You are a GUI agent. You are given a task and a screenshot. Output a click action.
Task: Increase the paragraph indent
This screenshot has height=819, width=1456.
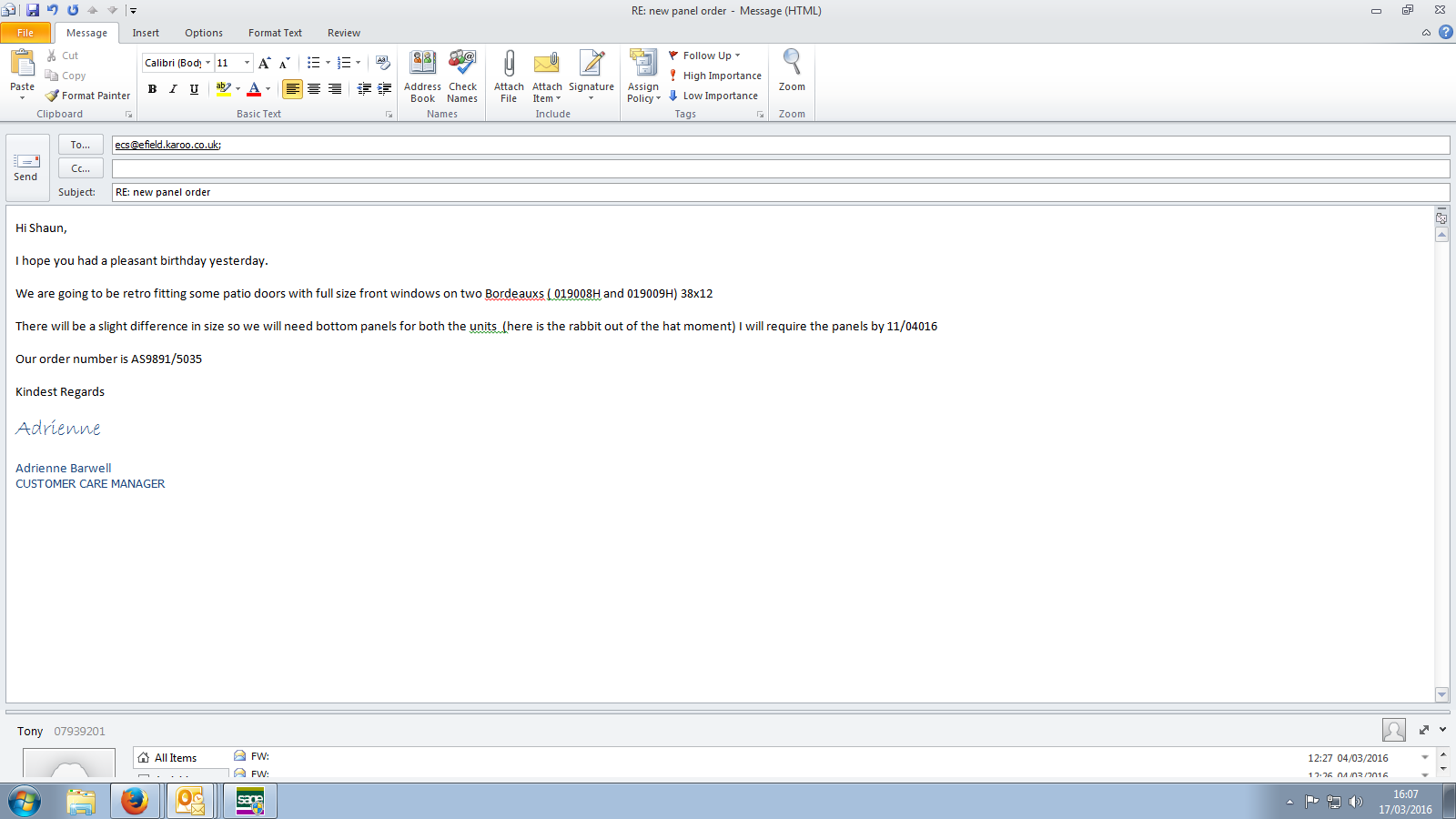click(x=385, y=88)
